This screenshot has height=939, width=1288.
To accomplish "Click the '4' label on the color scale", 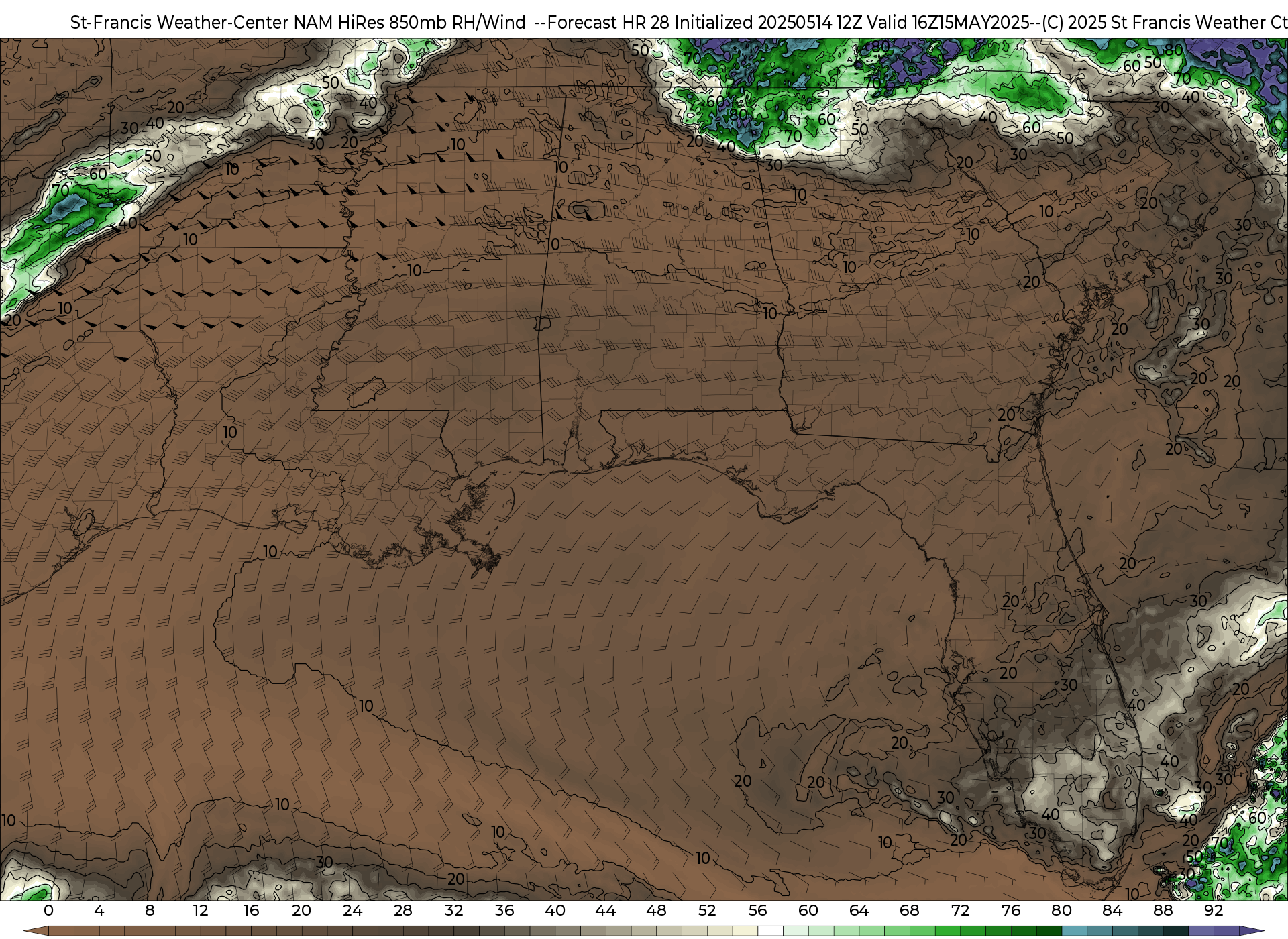I will pos(99,911).
